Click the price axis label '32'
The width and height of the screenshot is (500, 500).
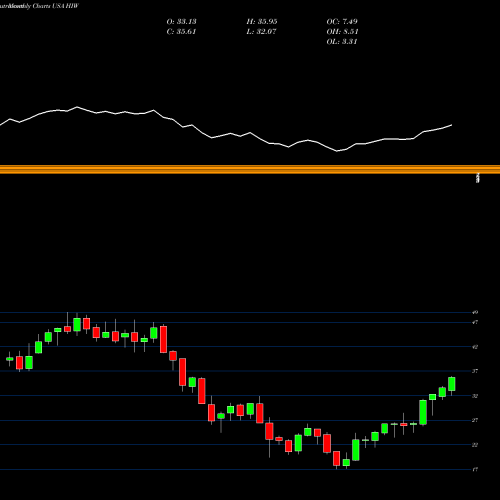(x=475, y=396)
